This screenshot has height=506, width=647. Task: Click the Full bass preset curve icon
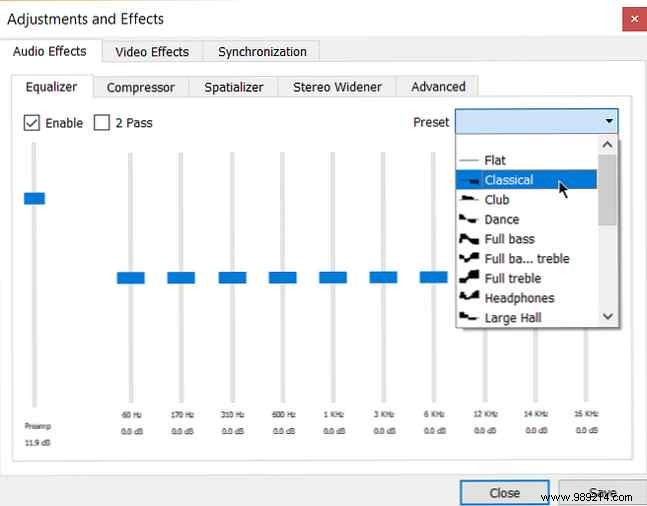pyautogui.click(x=469, y=239)
